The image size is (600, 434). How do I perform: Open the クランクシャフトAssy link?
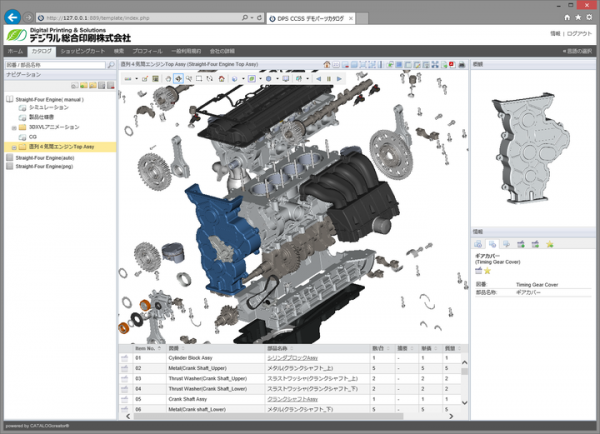coord(292,399)
